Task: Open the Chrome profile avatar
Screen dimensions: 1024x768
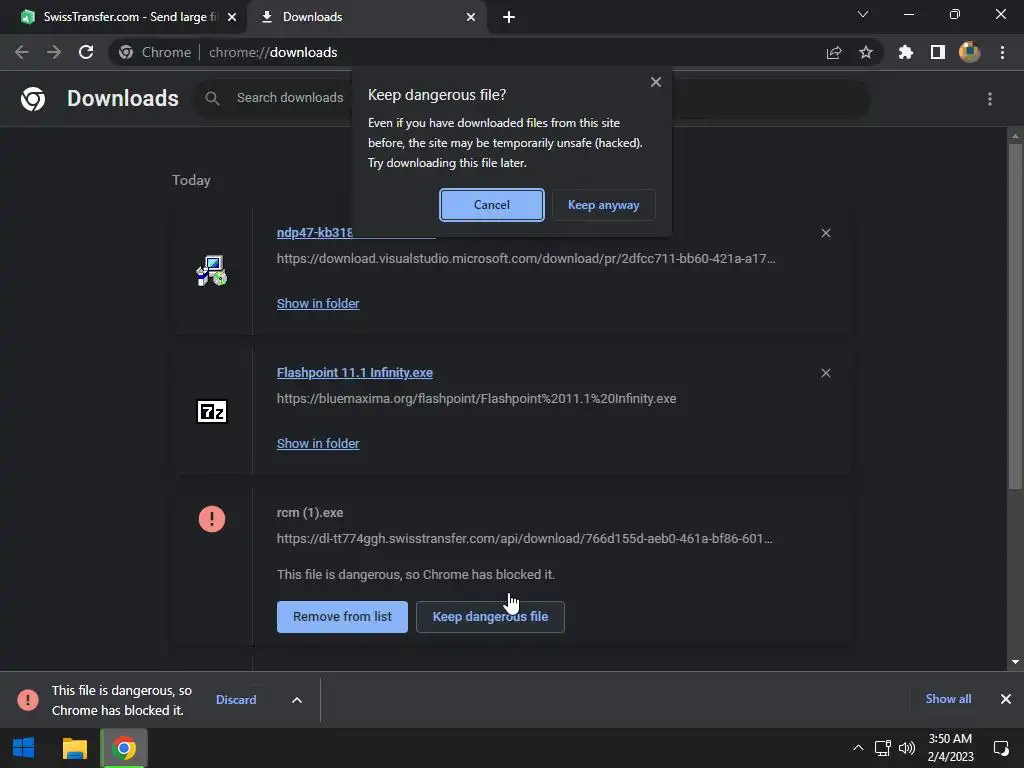Action: click(970, 52)
